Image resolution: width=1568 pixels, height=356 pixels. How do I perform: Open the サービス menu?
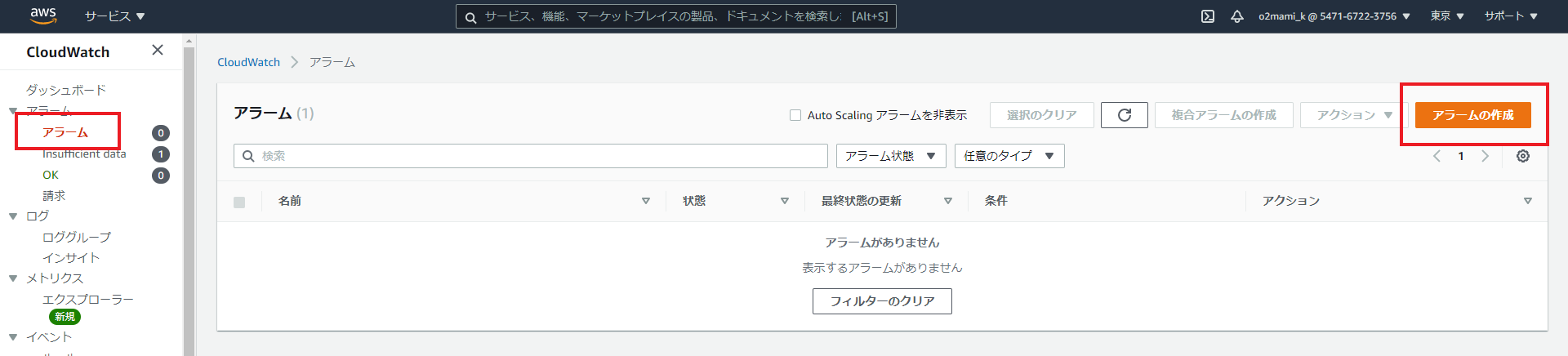[114, 16]
